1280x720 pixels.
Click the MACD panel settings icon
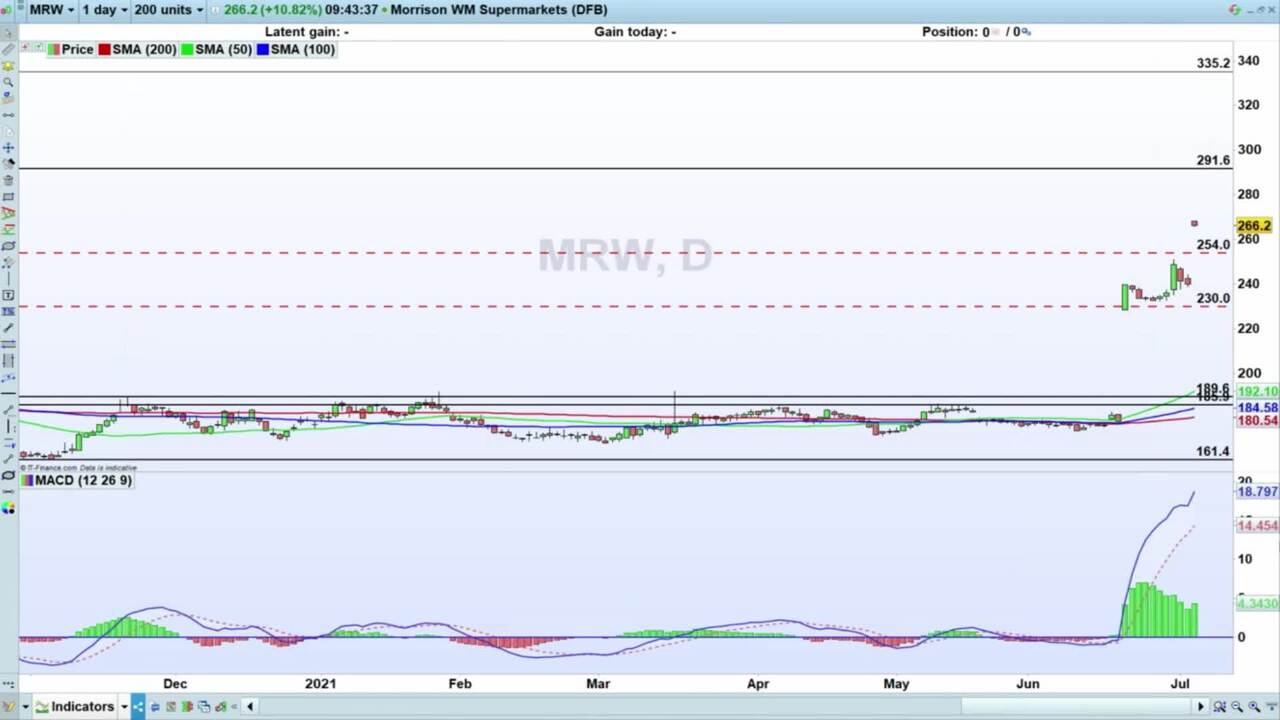tap(26, 481)
